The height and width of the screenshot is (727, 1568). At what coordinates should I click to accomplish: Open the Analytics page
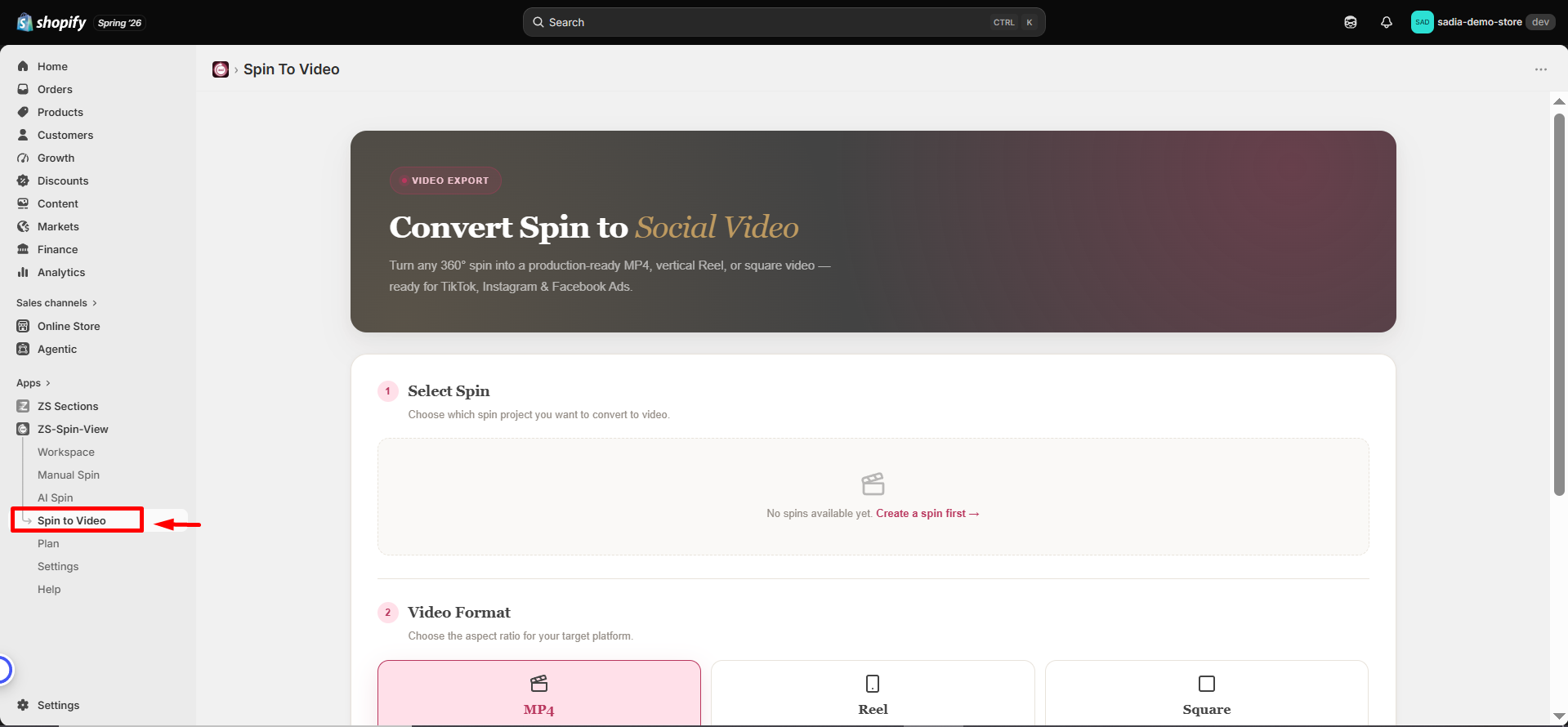[61, 272]
